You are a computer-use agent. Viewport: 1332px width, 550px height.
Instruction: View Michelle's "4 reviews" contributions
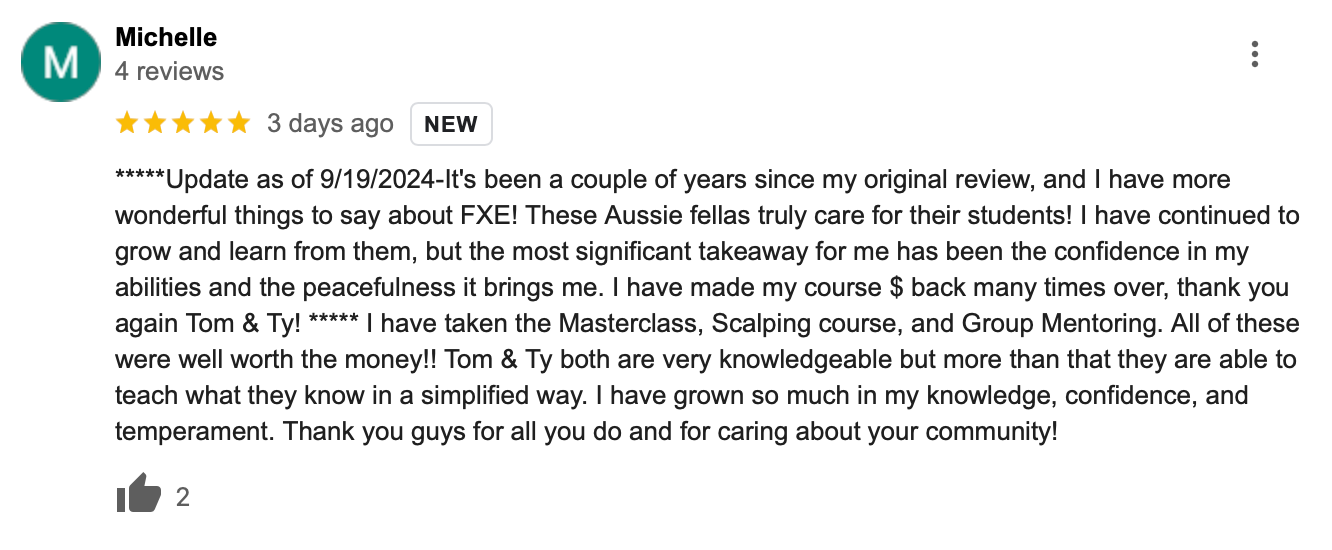(169, 72)
